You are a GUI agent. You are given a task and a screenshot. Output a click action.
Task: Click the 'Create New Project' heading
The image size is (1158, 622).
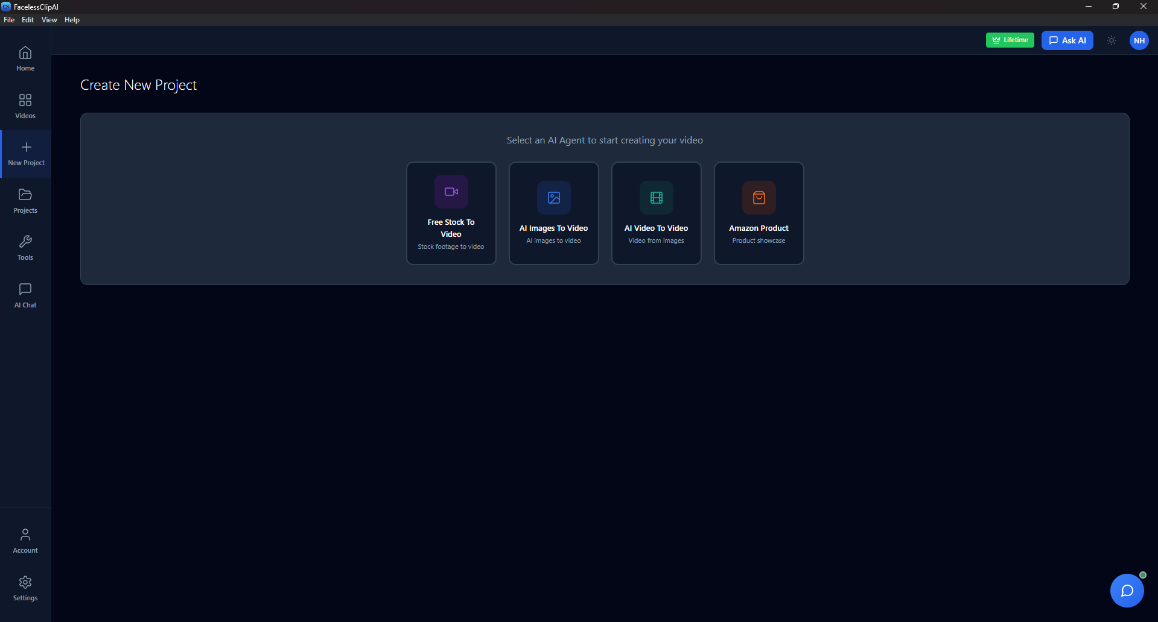tap(138, 85)
